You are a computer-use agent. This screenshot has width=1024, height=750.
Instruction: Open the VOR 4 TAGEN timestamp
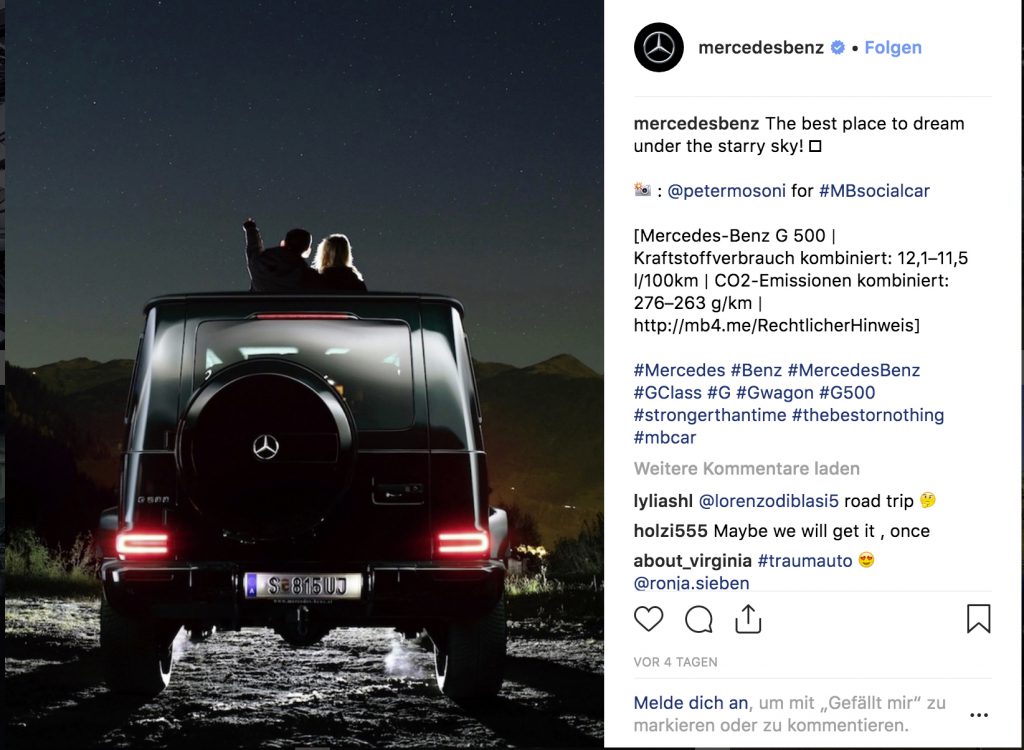675,662
